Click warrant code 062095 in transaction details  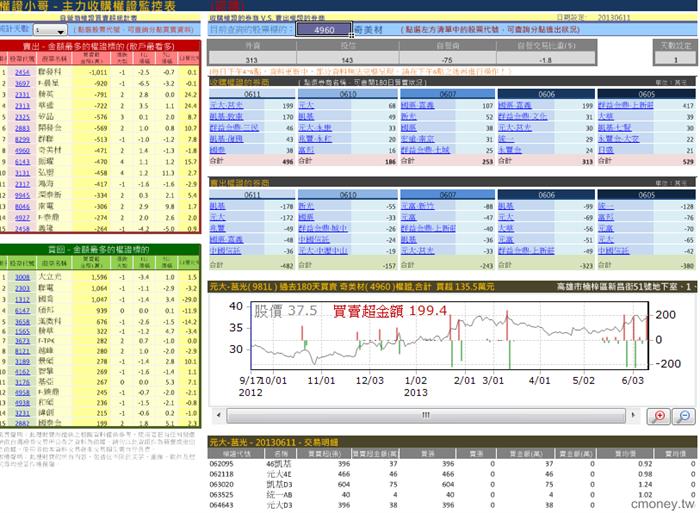[x=221, y=464]
